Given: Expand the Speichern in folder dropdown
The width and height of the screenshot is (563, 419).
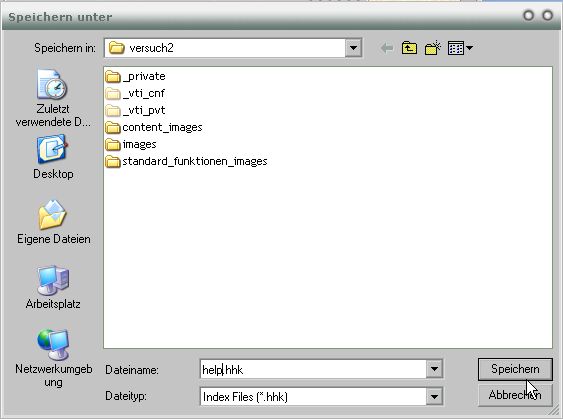Looking at the screenshot, I should tap(353, 48).
